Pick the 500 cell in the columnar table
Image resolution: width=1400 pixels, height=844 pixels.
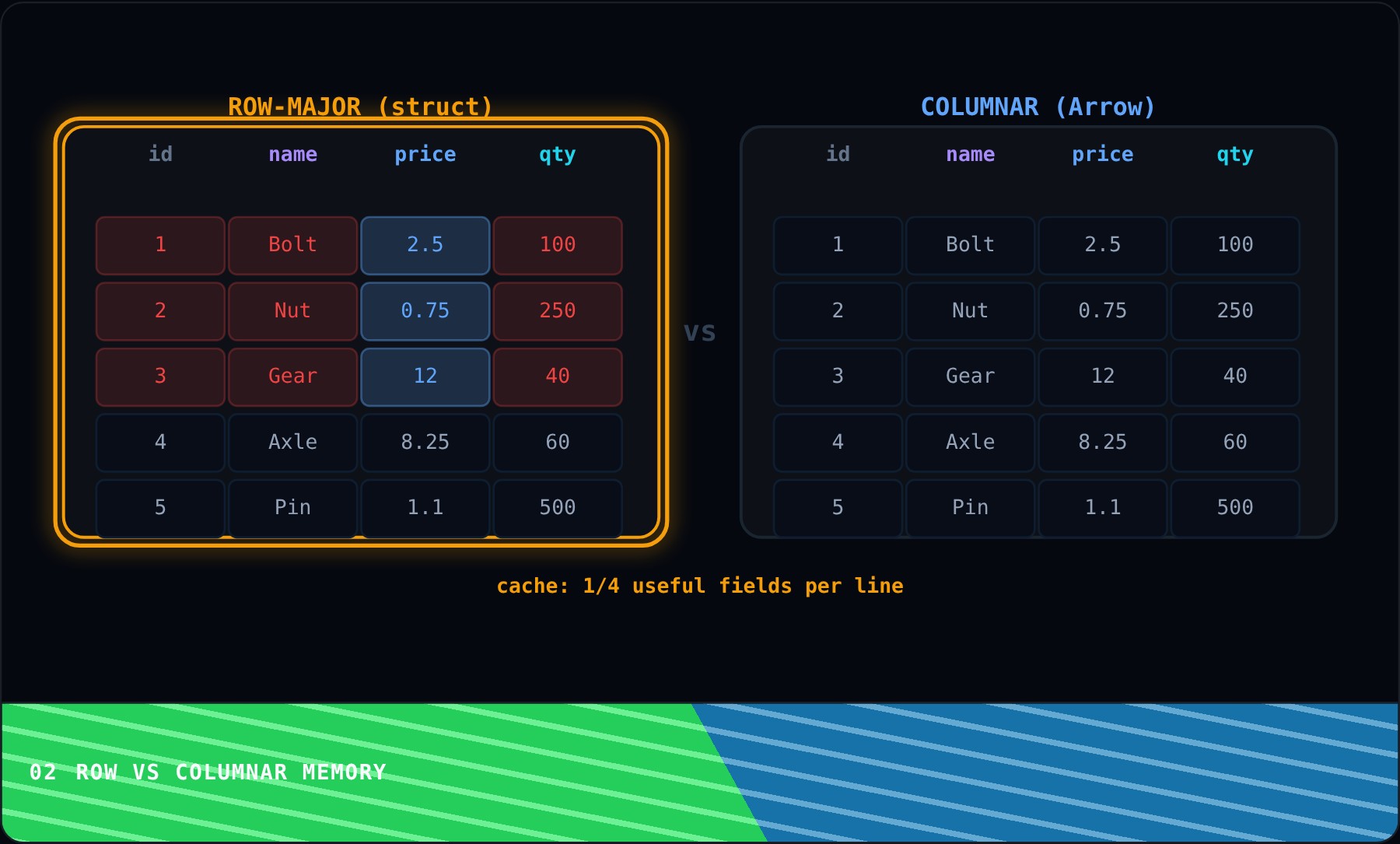click(1235, 509)
